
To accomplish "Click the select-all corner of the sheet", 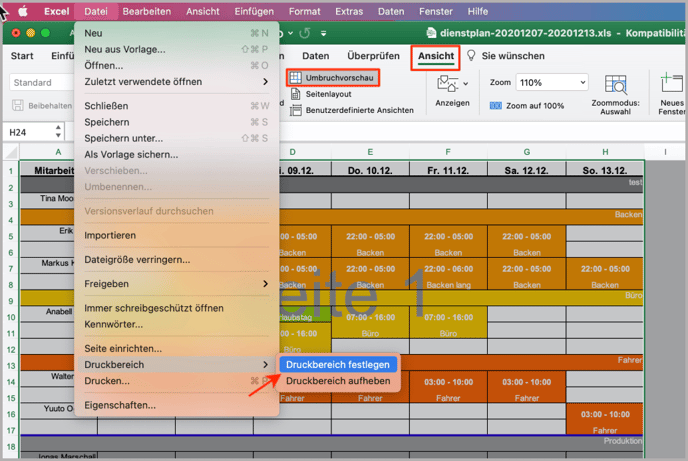I will (11, 152).
